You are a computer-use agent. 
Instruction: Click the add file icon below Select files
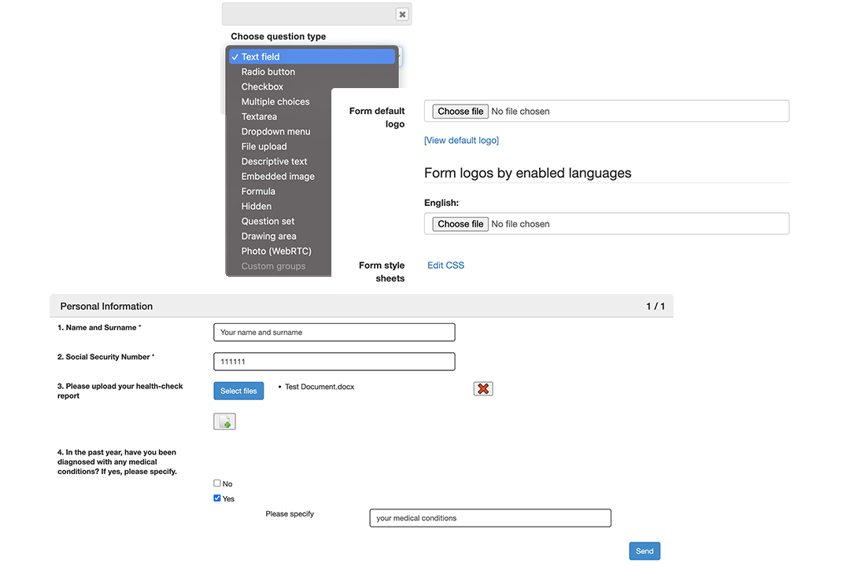[224, 422]
